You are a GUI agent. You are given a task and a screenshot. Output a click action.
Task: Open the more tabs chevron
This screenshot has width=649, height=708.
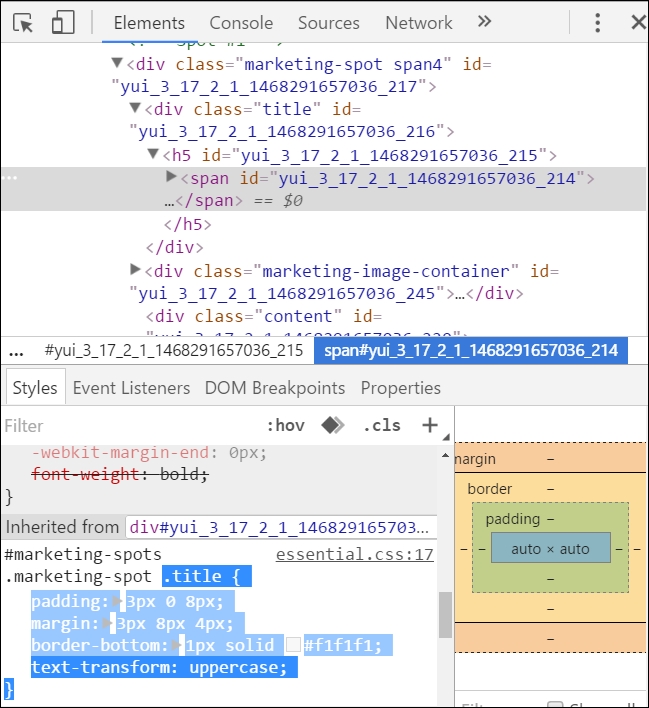click(x=484, y=21)
